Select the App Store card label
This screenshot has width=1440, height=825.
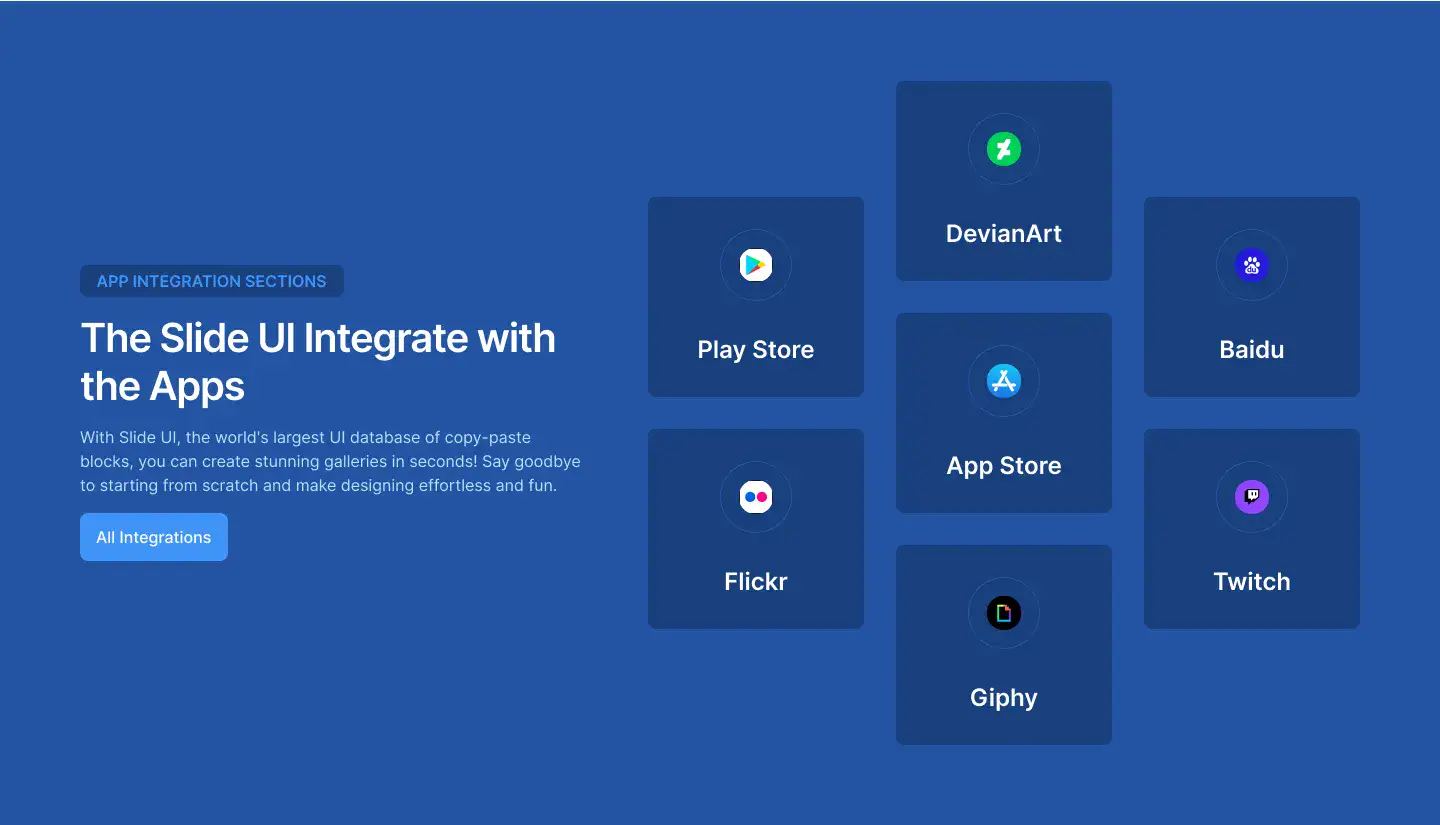1004,466
